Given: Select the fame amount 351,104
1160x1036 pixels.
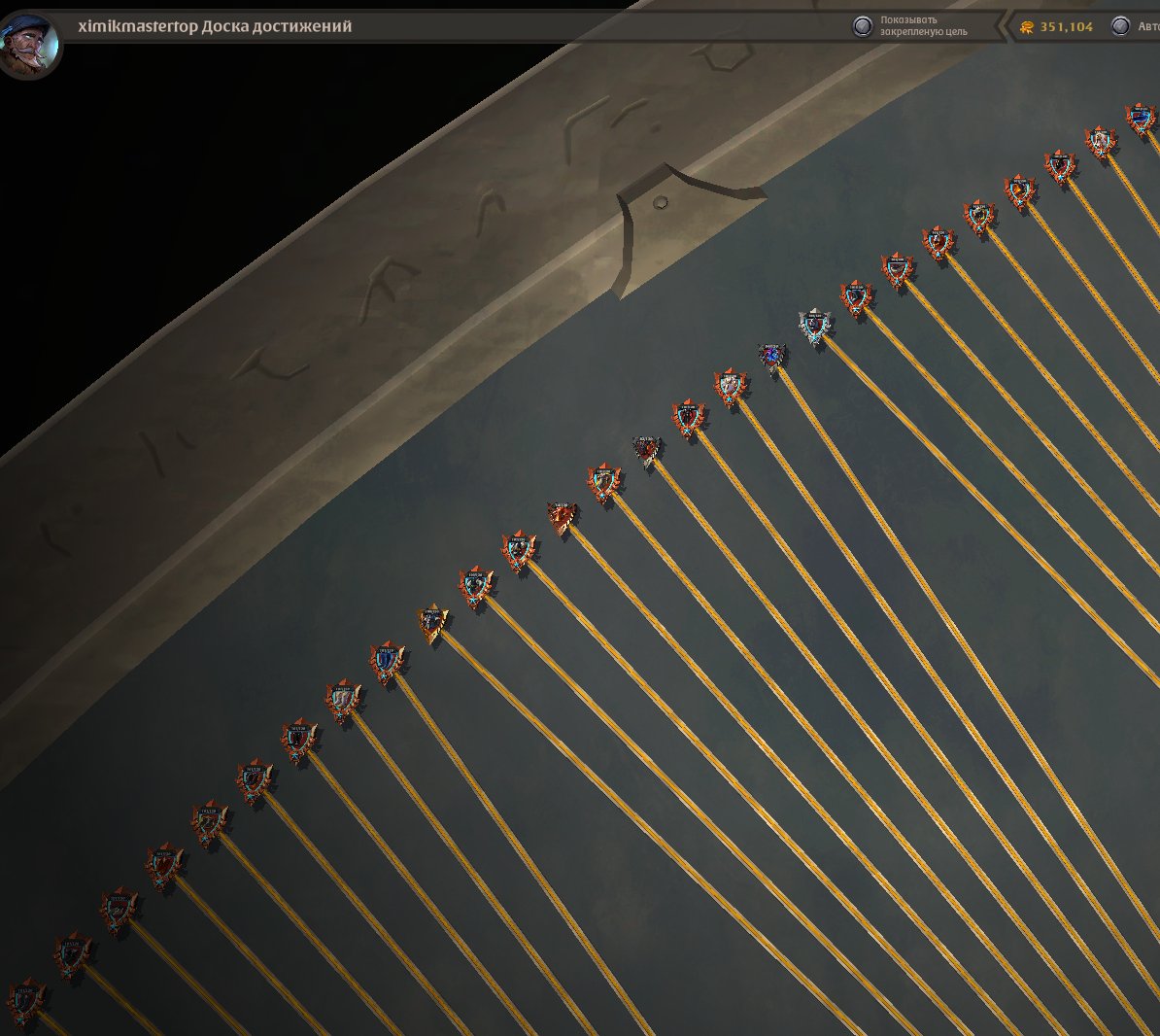Looking at the screenshot, I should click(1066, 26).
